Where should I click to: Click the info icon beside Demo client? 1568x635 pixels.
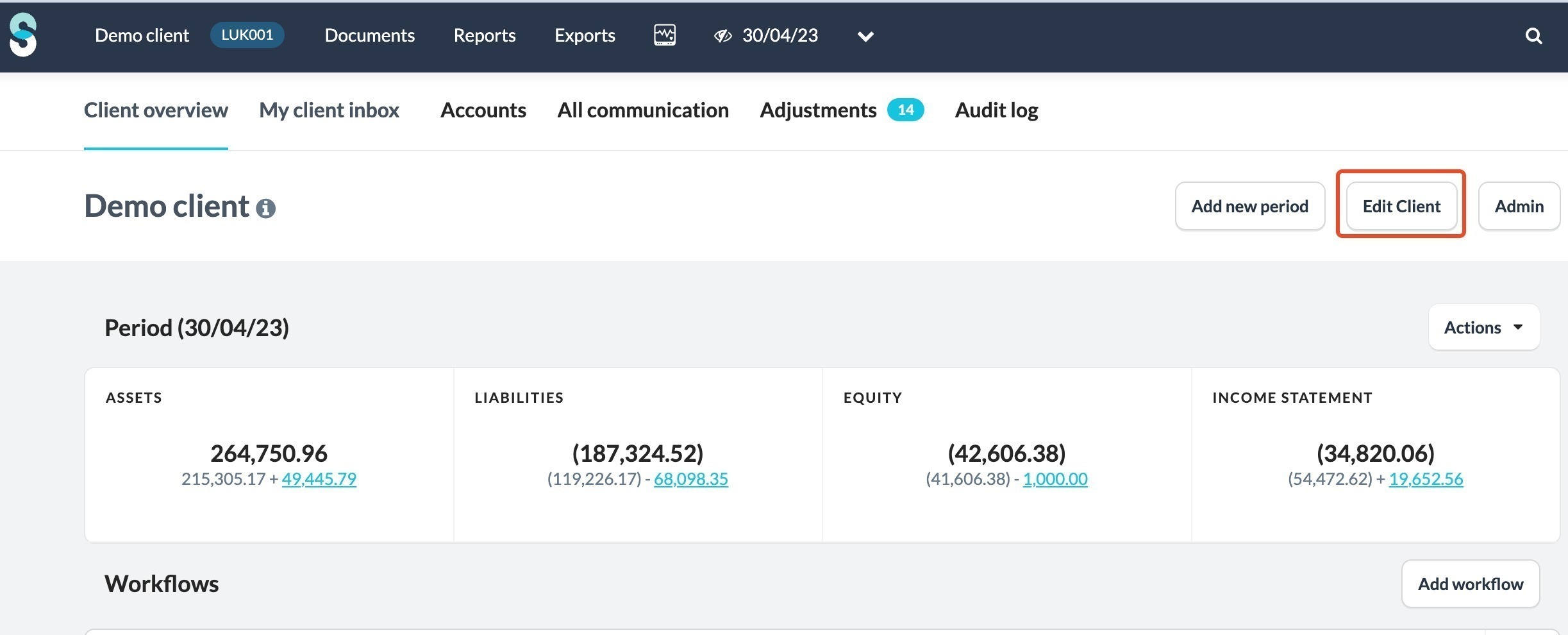tap(266, 208)
